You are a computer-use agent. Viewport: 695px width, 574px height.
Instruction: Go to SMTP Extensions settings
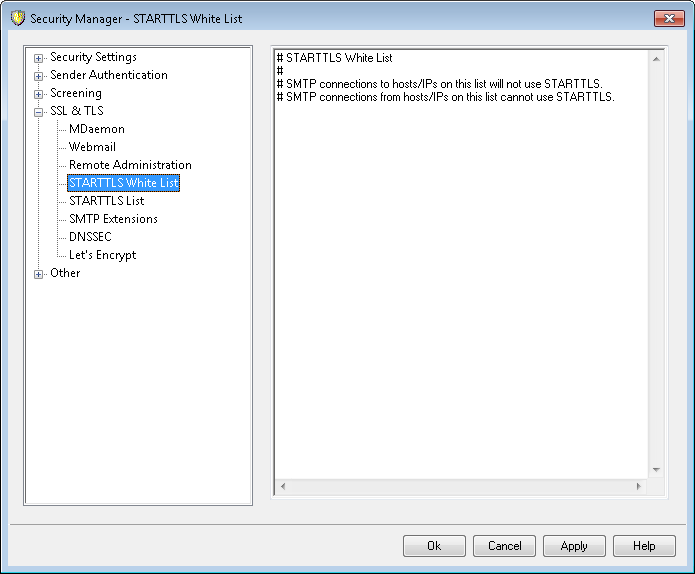(x=113, y=219)
